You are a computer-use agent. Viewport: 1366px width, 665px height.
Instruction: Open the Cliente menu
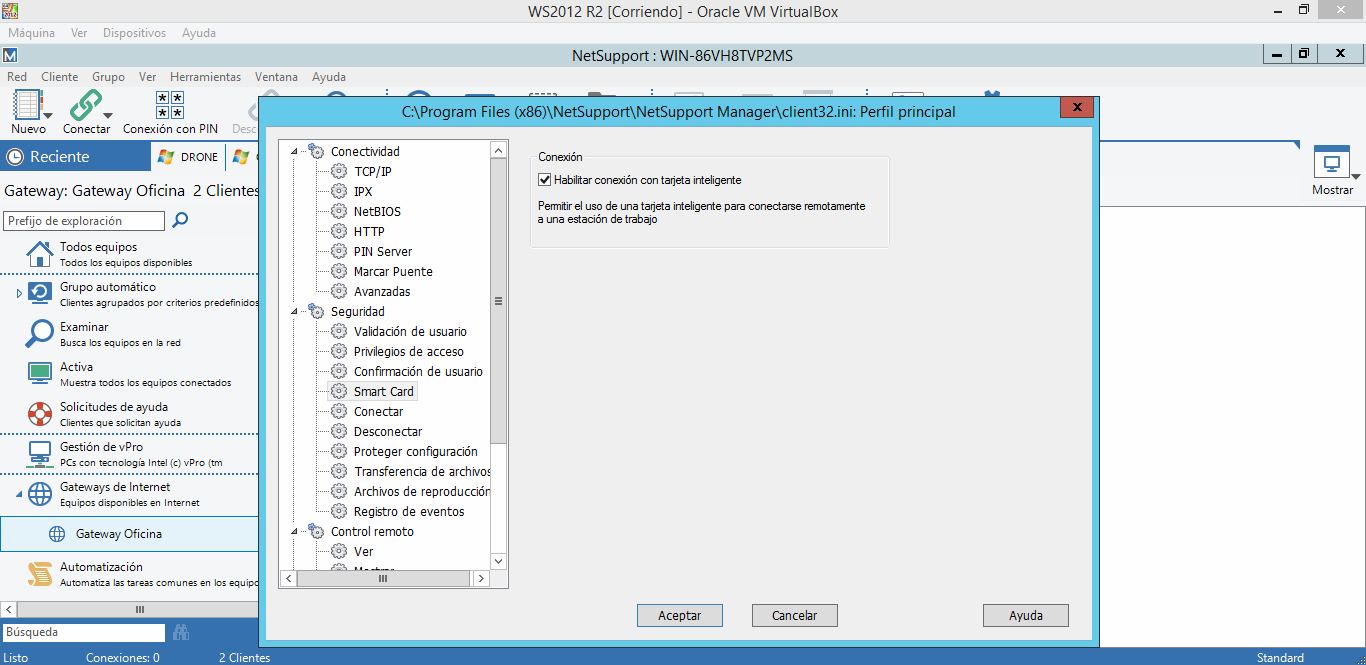[x=60, y=76]
